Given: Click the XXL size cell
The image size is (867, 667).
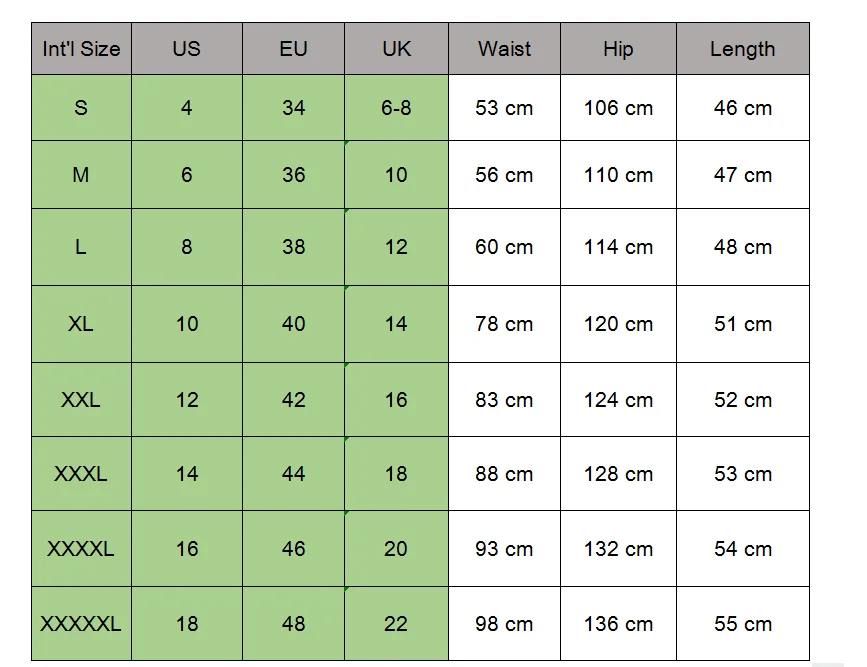Looking at the screenshot, I should tap(81, 399).
